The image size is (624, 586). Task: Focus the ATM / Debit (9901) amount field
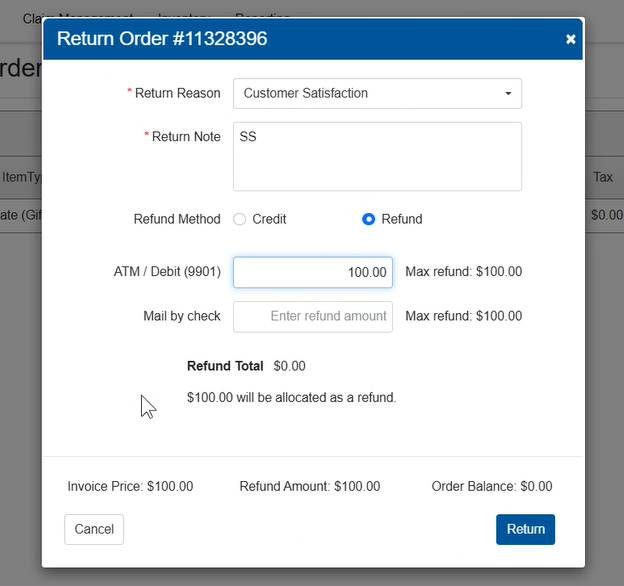coord(313,272)
